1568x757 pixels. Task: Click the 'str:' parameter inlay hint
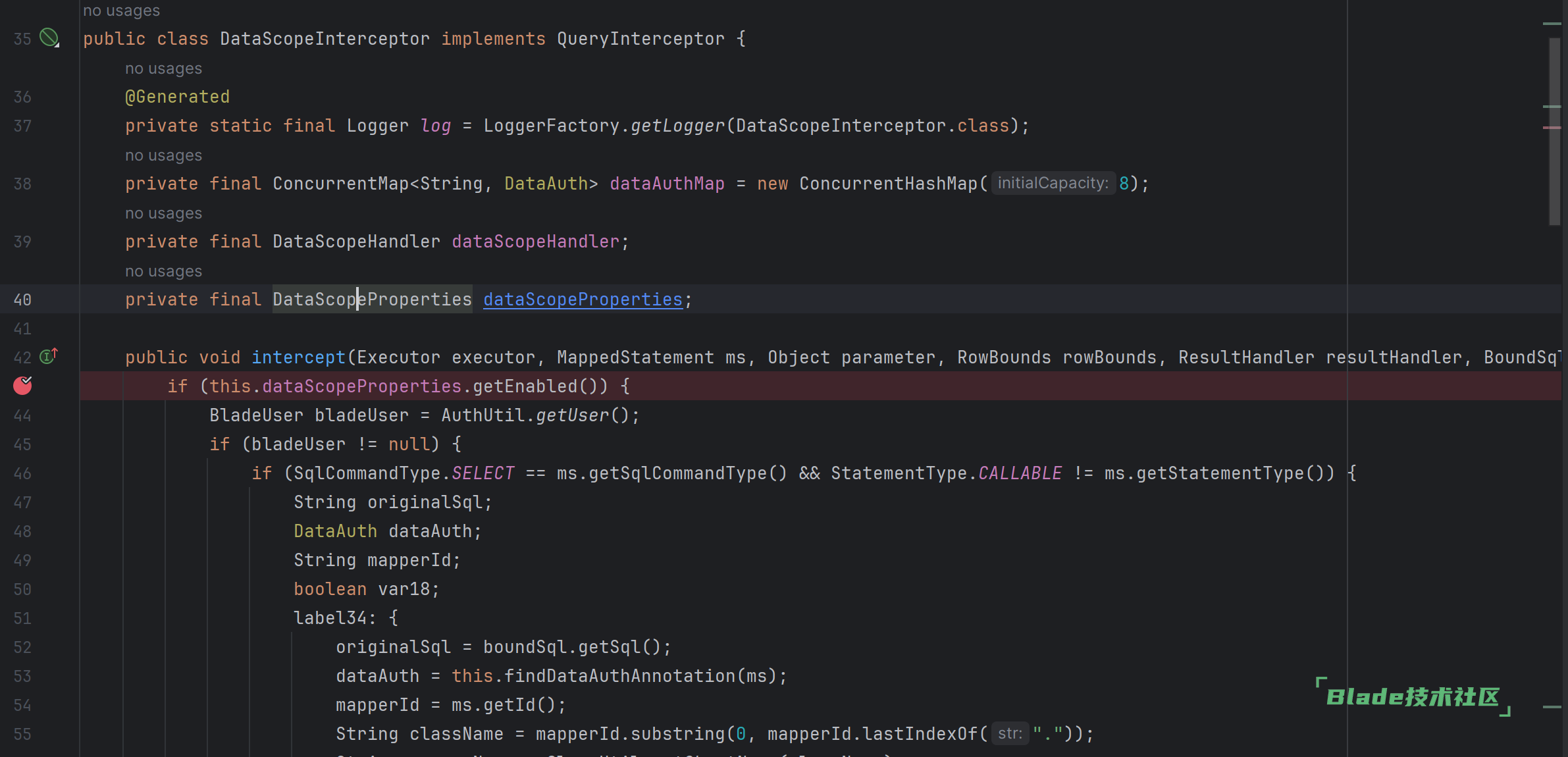tap(1010, 733)
